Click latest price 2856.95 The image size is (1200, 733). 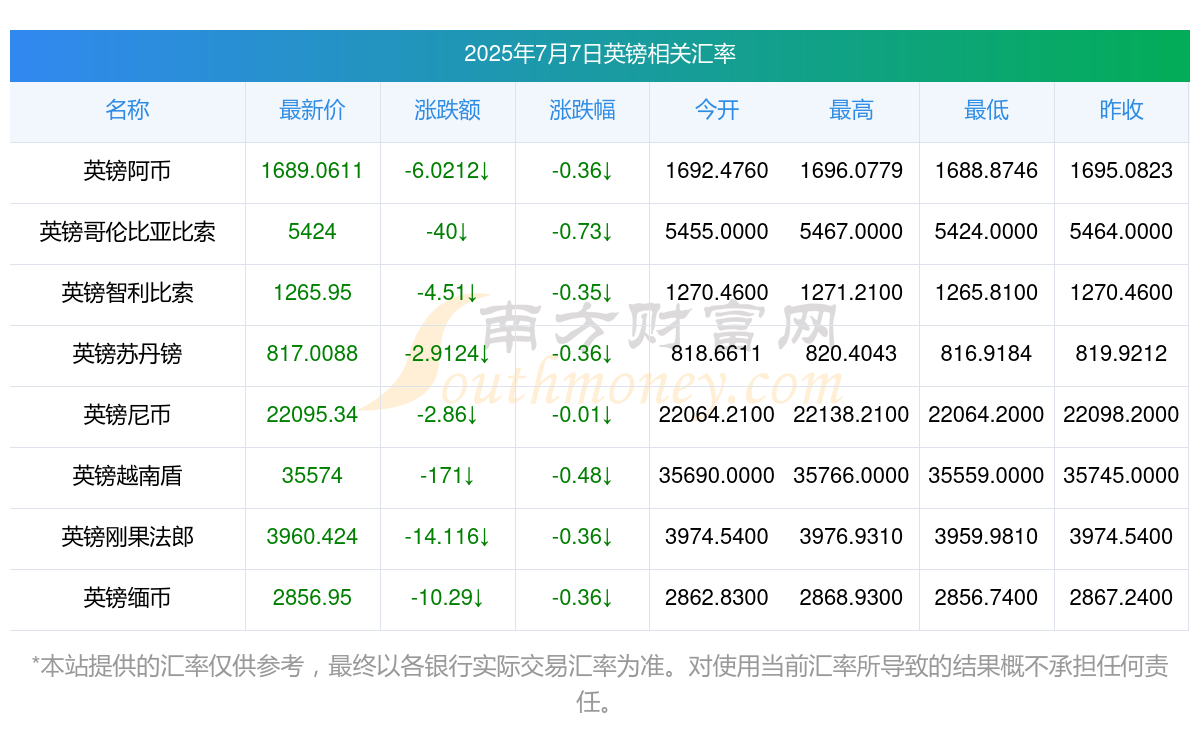pyautogui.click(x=312, y=598)
